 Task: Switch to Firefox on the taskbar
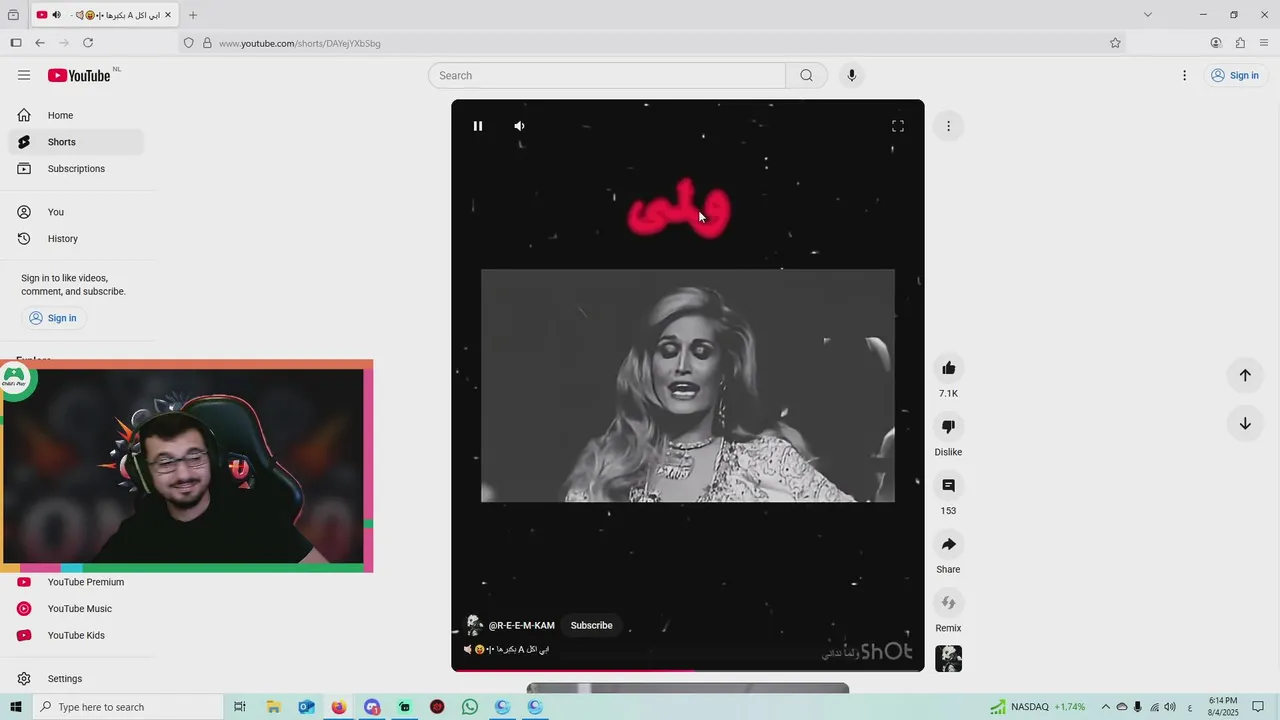coord(339,707)
